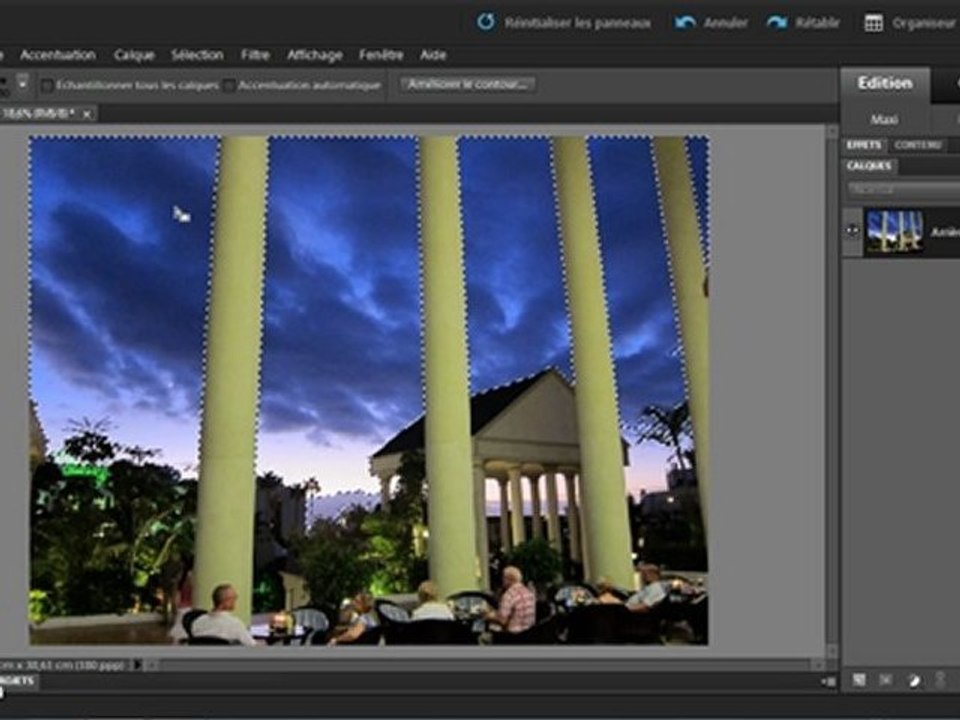Click the vertical scrollbar down arrow
This screenshot has width=960, height=720.
click(831, 650)
